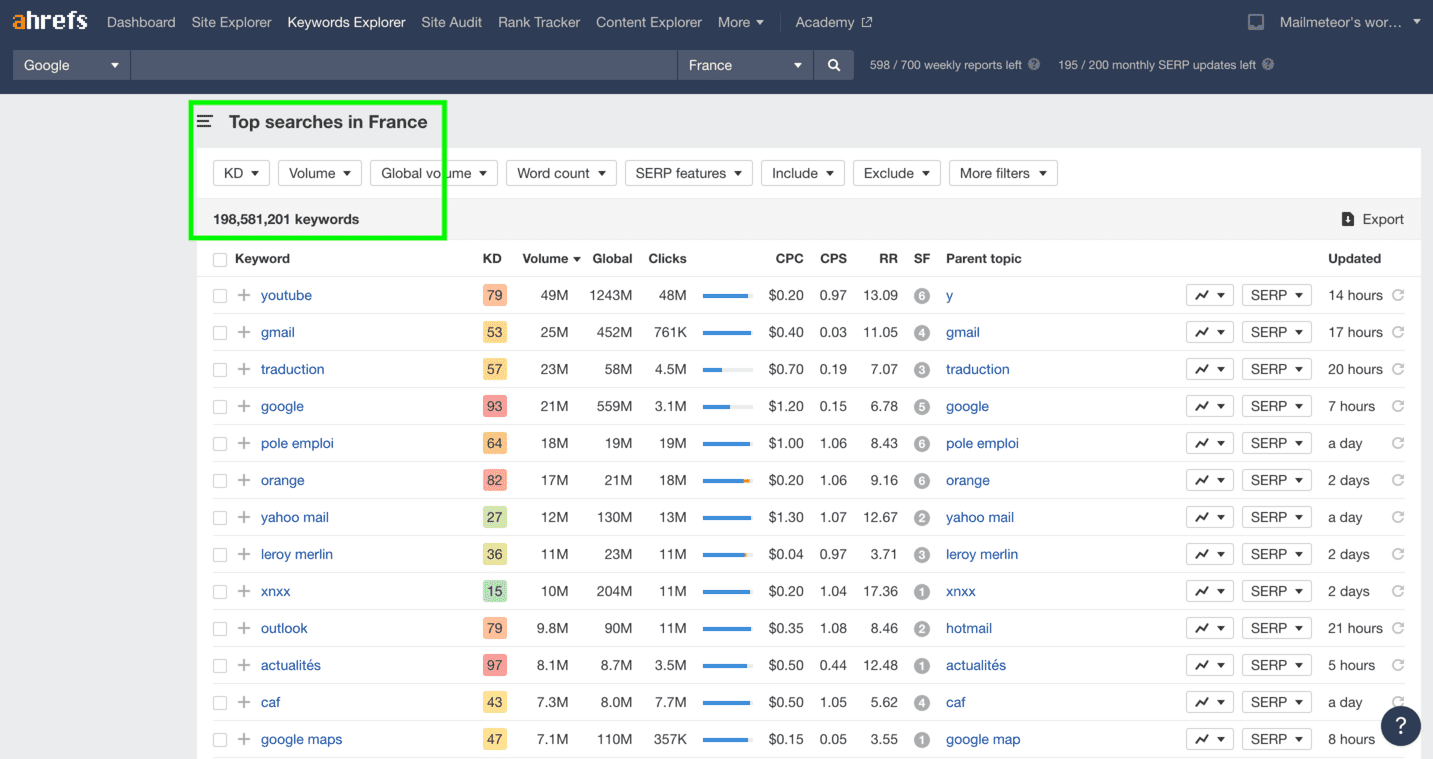Click clicks distribution bar for google row

tap(727, 407)
